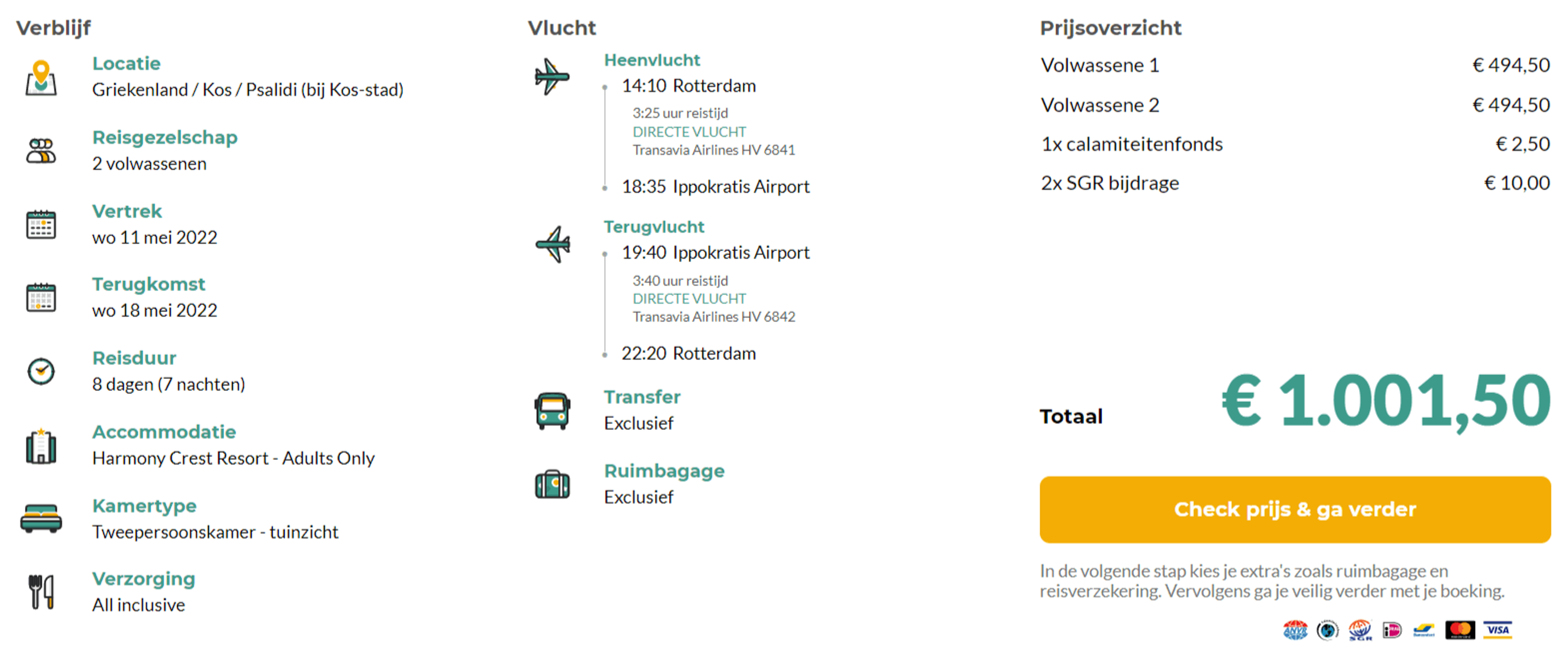1568x661 pixels.
Task: Click the Terugkomst calendar icon
Action: click(x=41, y=298)
